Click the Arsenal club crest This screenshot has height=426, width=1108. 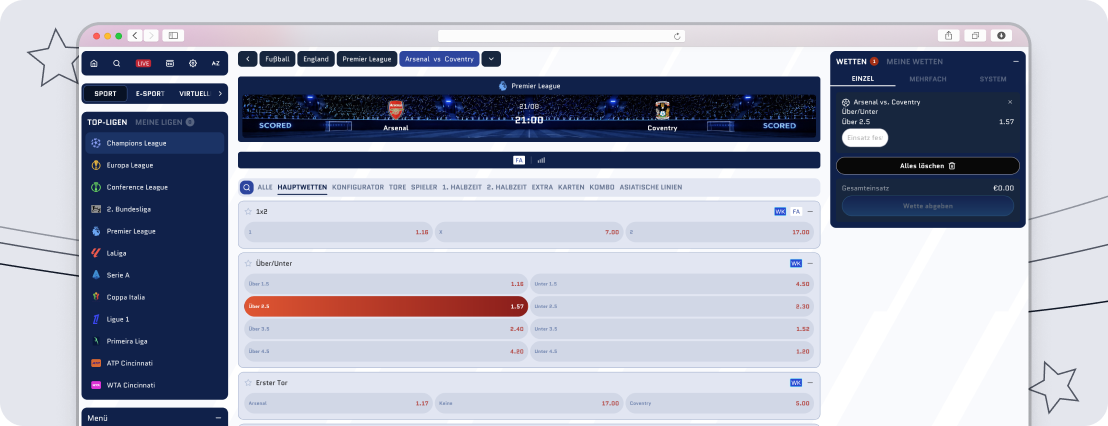coord(396,110)
